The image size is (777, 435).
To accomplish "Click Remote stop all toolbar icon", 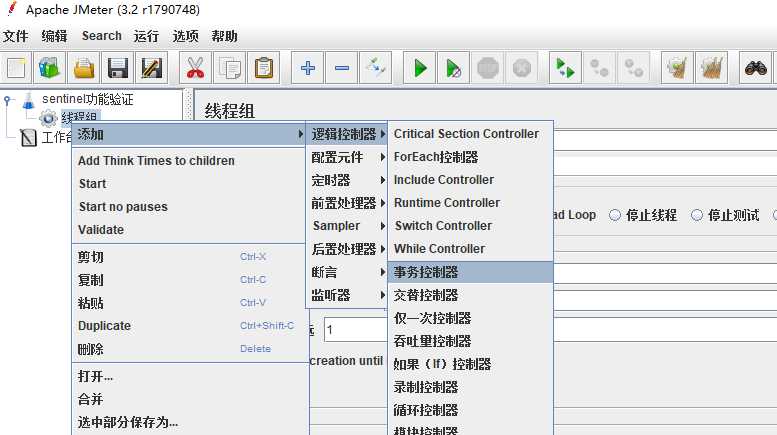I will pyautogui.click(x=600, y=67).
